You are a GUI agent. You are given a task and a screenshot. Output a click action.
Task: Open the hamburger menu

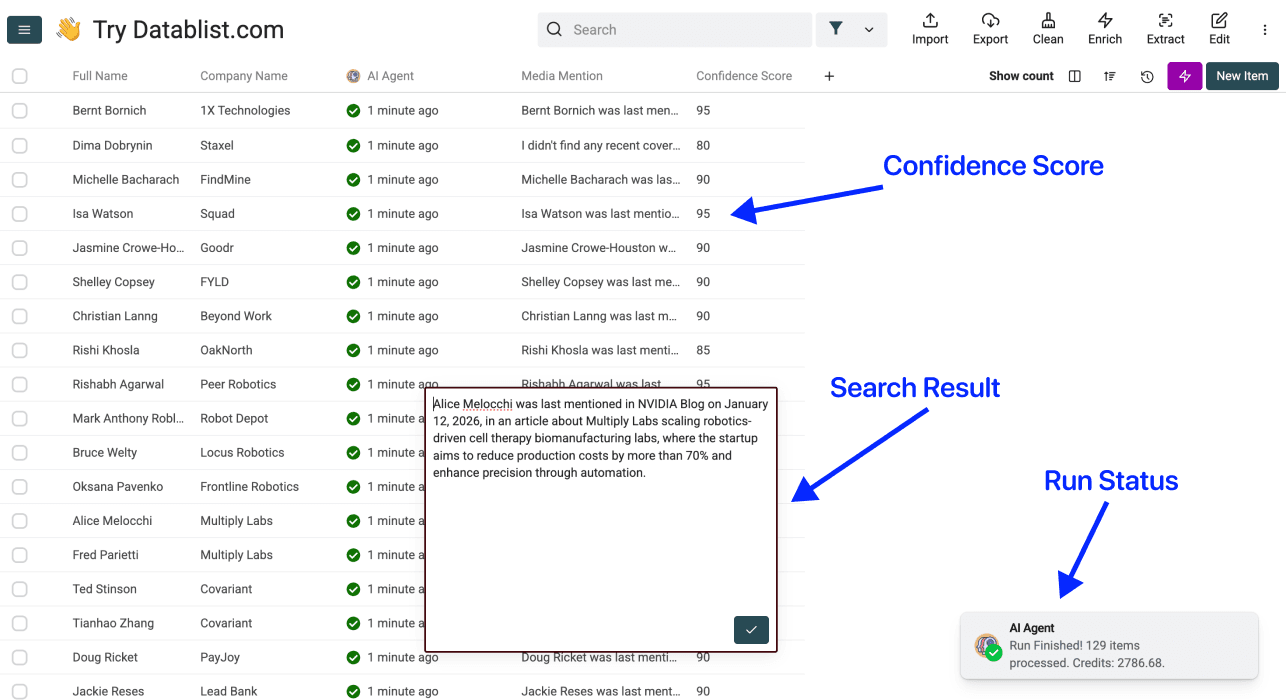click(24, 29)
